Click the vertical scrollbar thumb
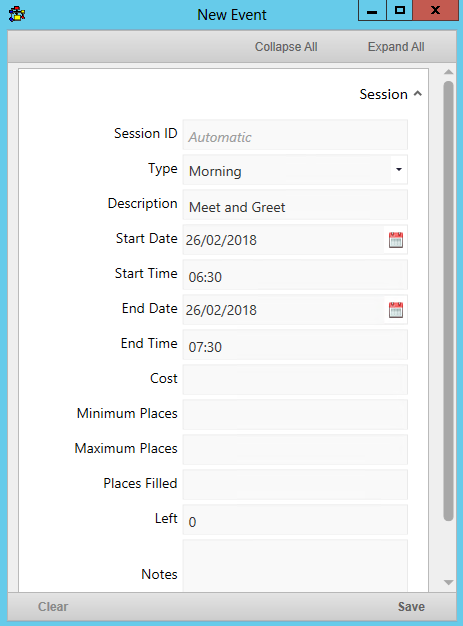 coord(448,301)
